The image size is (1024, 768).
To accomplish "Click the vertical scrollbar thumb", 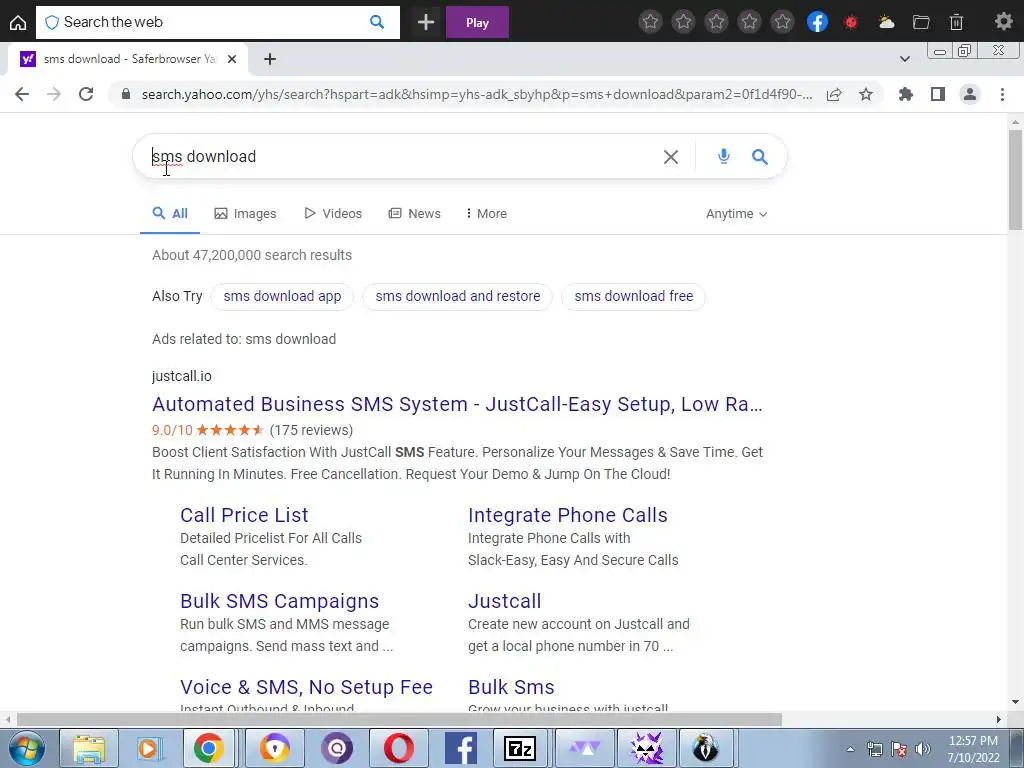I will pyautogui.click(x=1015, y=180).
